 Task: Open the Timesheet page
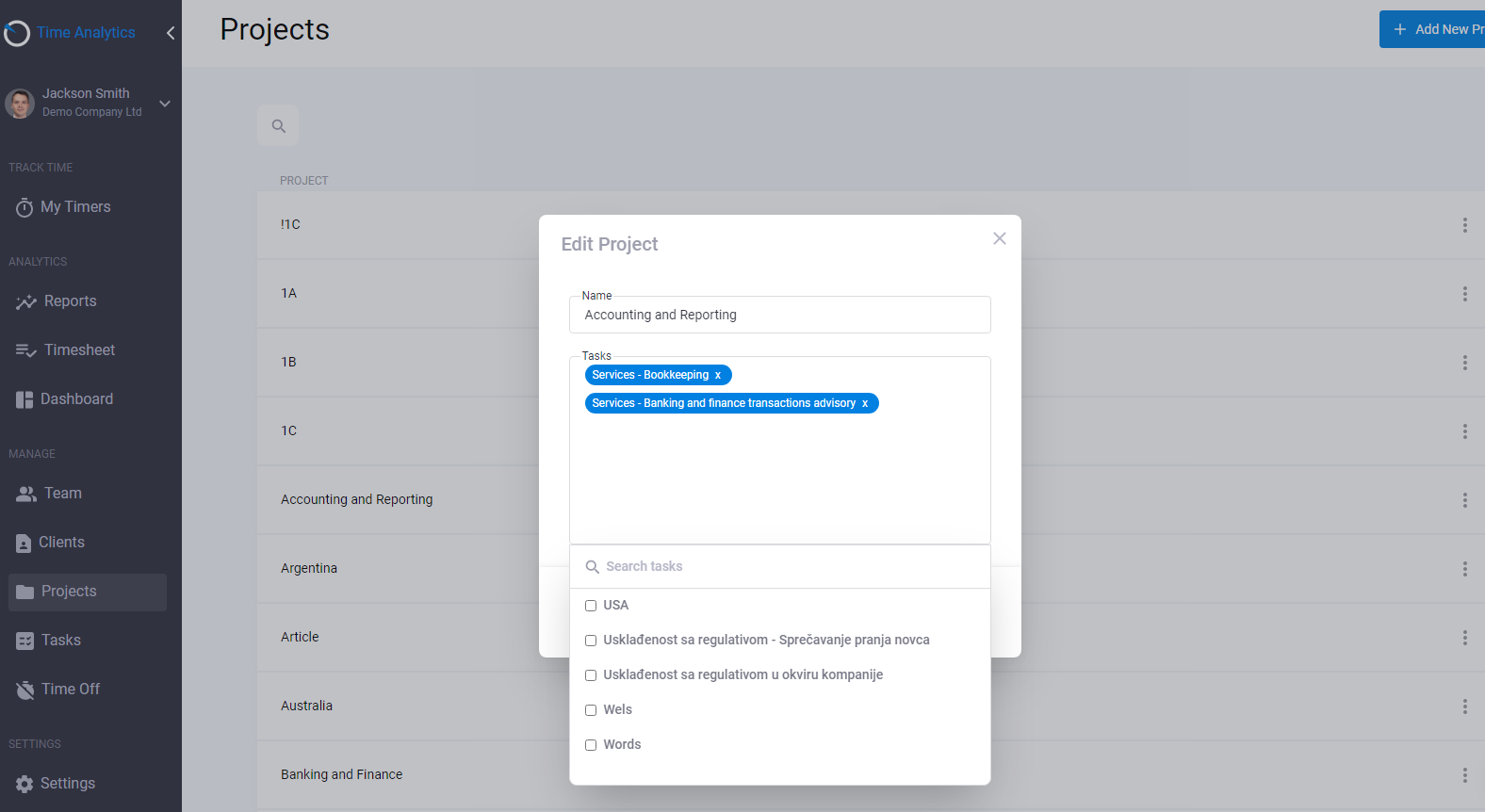(87, 350)
